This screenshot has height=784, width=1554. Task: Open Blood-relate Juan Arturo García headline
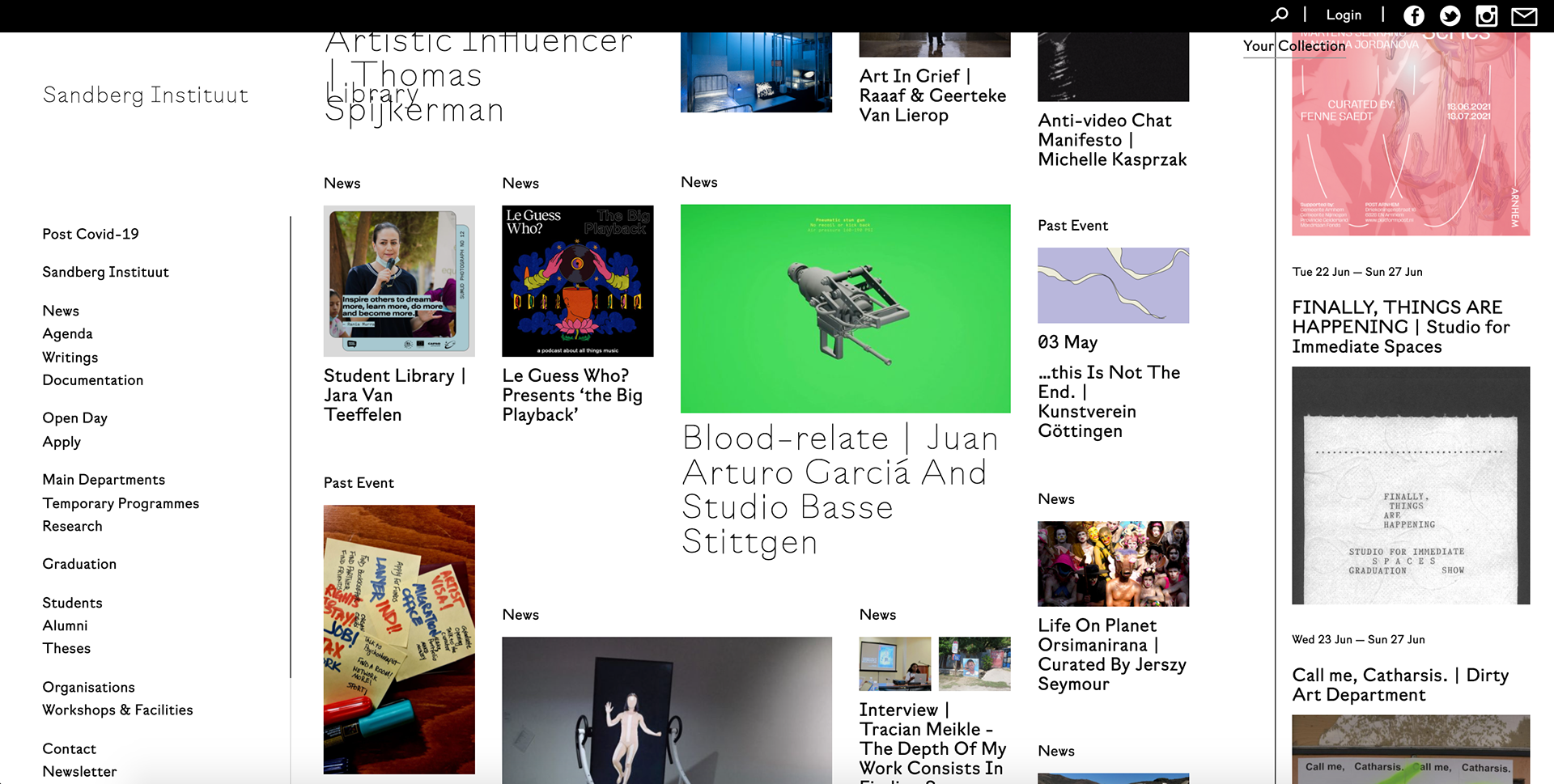[x=840, y=489]
